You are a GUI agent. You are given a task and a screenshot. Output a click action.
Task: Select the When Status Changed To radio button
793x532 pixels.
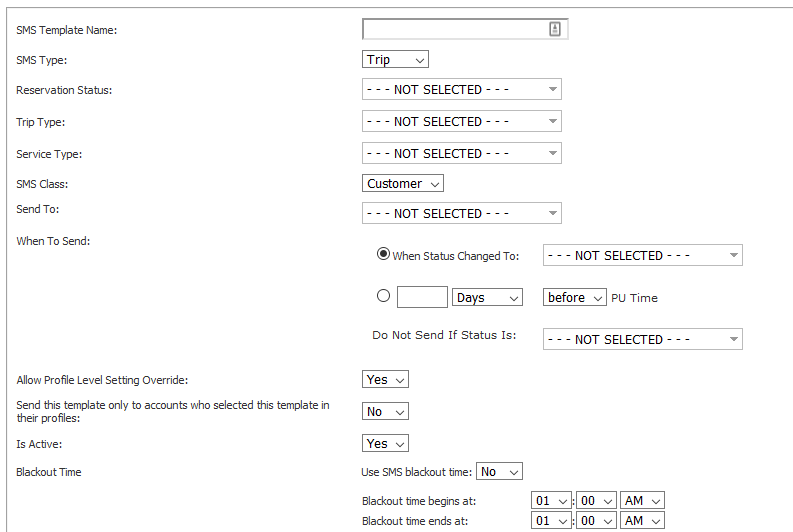pos(383,254)
